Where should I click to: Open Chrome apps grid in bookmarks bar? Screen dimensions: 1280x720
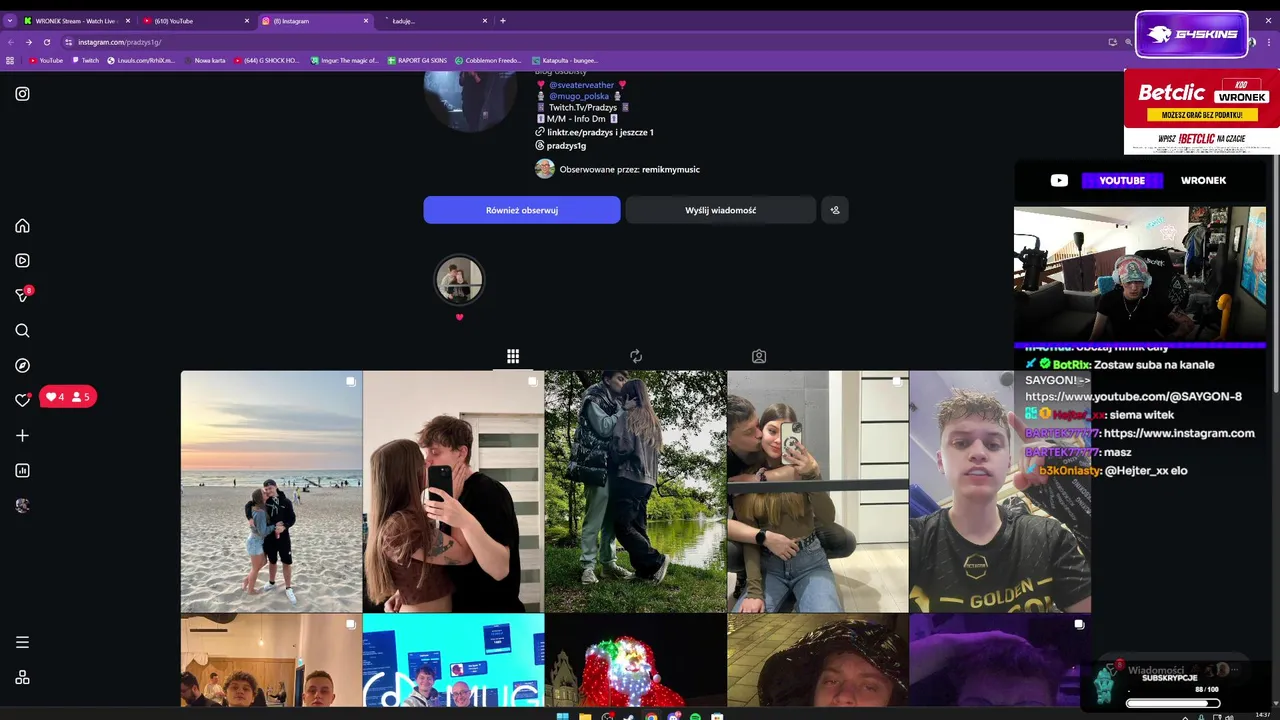(x=10, y=60)
